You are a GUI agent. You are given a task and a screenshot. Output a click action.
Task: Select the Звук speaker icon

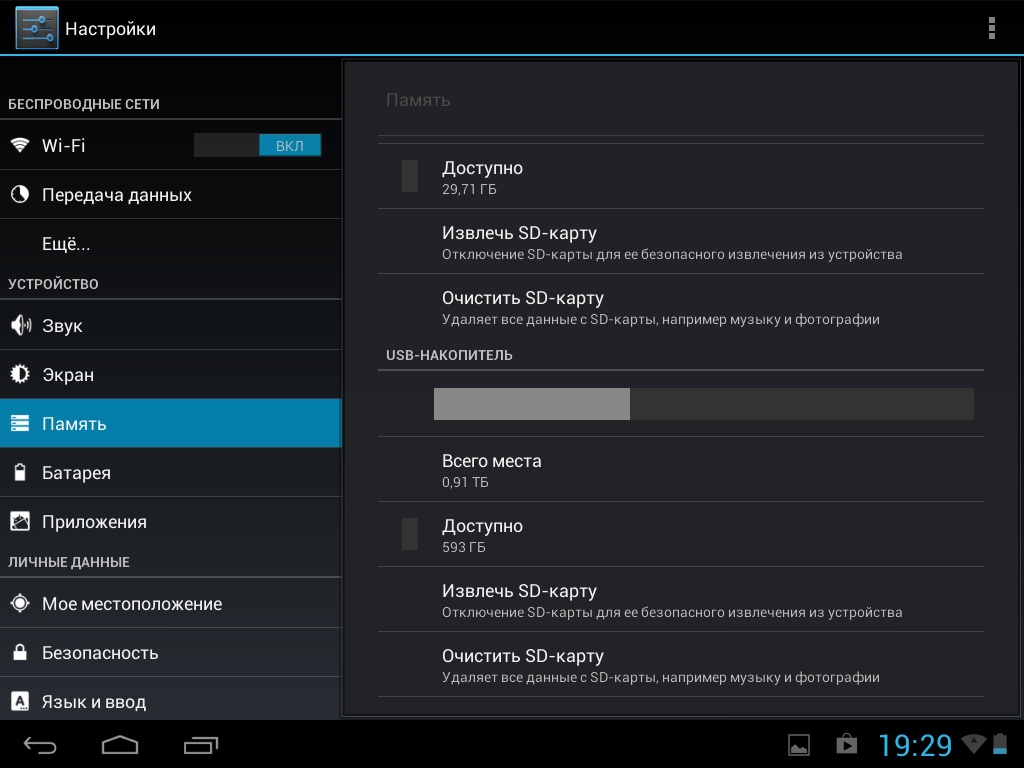coord(20,326)
